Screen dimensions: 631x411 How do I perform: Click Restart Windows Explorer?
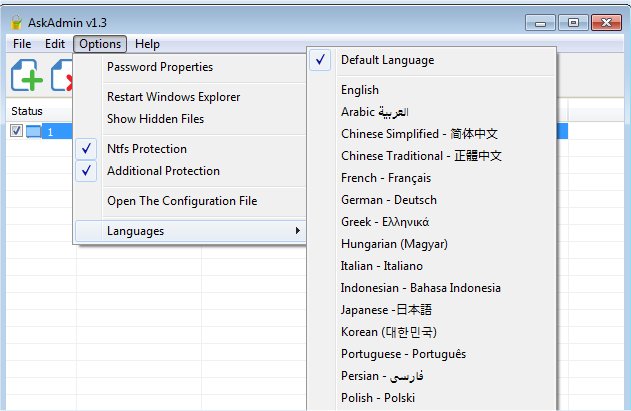(x=173, y=97)
